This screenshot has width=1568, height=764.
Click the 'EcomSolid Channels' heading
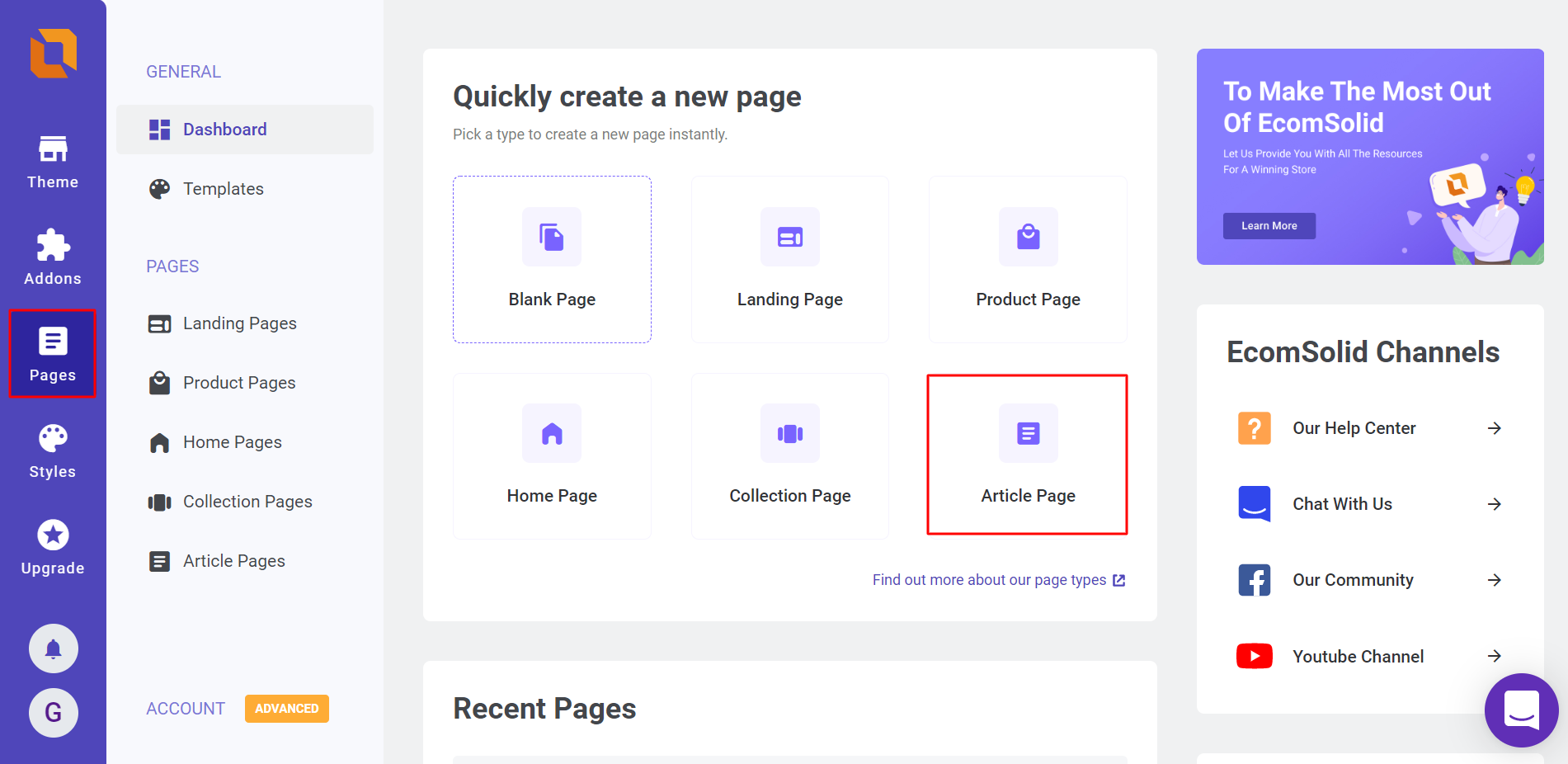1363,352
